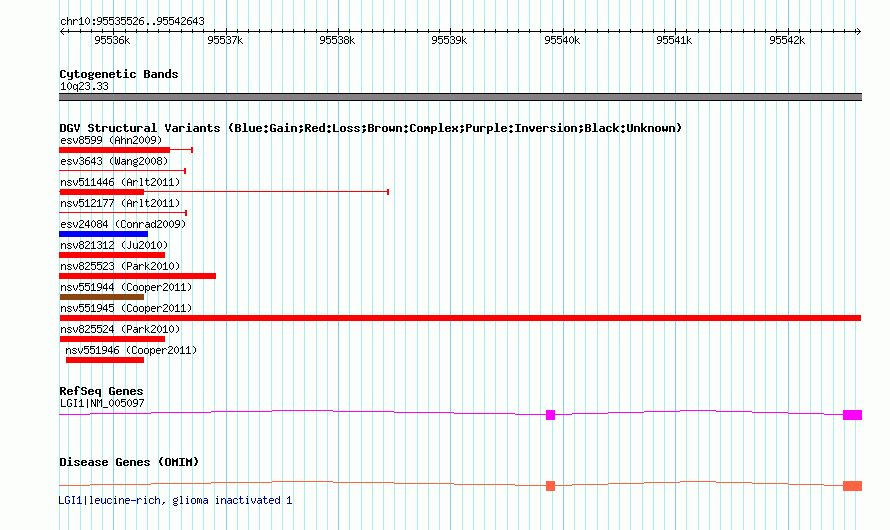Screen dimensions: 890x530
Task: Select the esv8599 red loss bar
Action: 115,150
